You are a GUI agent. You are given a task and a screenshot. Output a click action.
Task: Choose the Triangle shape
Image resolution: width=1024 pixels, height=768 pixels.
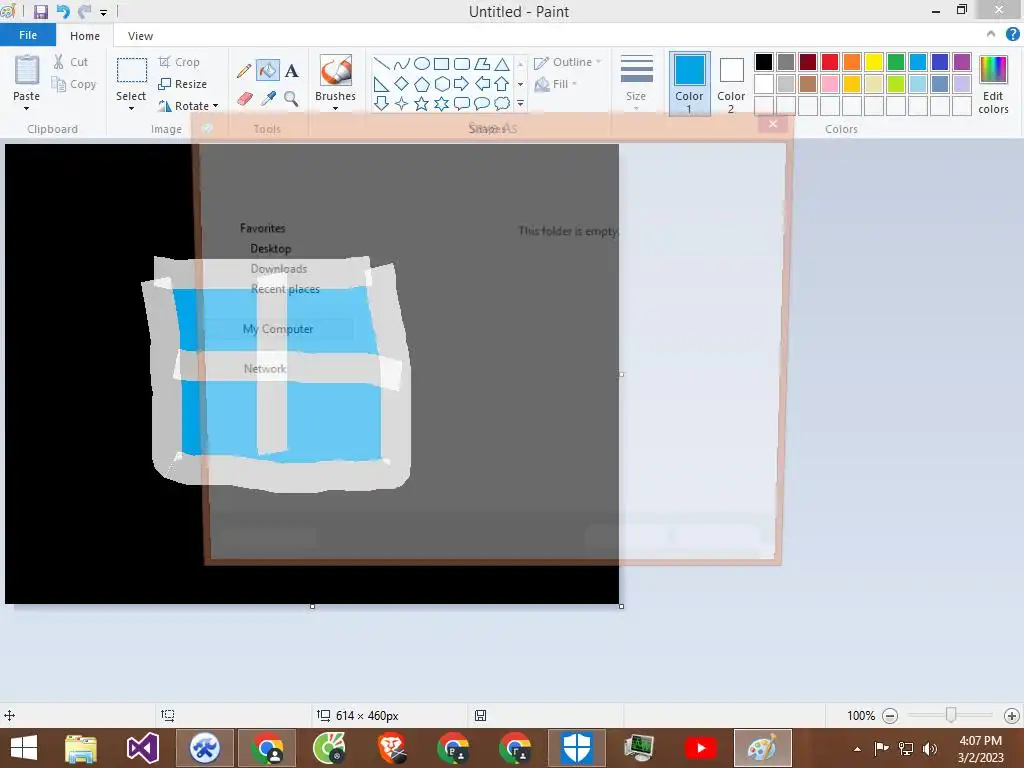tap(502, 63)
